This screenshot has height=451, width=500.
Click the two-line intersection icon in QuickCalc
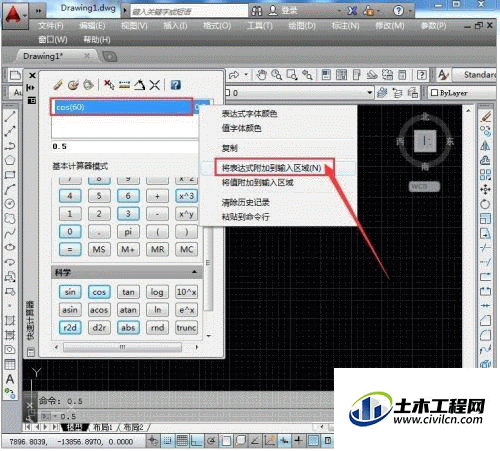[x=154, y=85]
